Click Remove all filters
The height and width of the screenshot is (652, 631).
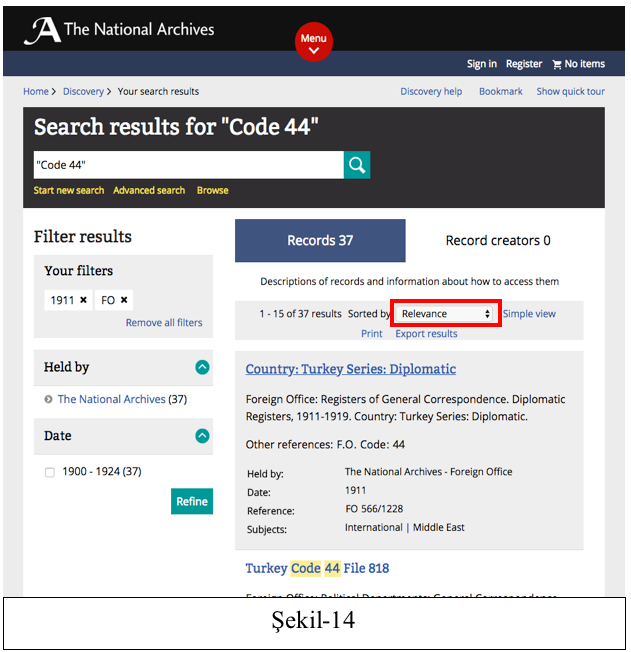point(164,323)
